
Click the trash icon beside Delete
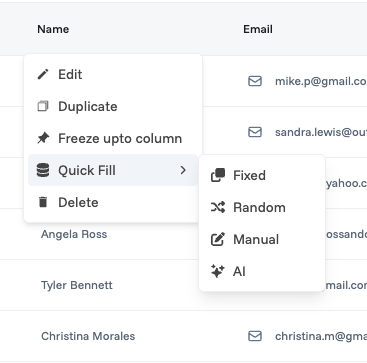click(x=43, y=202)
